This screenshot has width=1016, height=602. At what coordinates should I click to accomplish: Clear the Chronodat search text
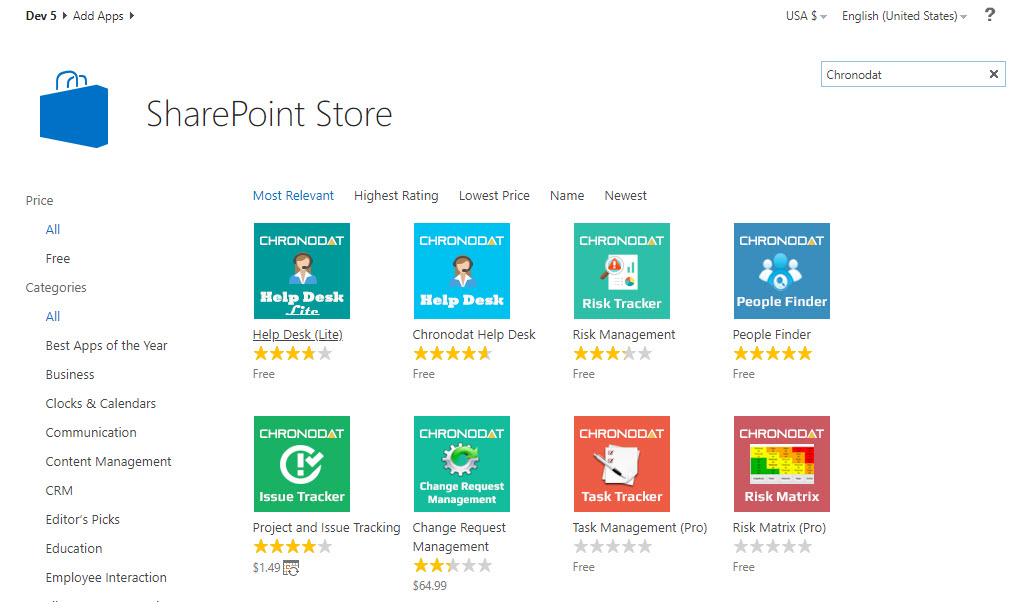(x=993, y=75)
